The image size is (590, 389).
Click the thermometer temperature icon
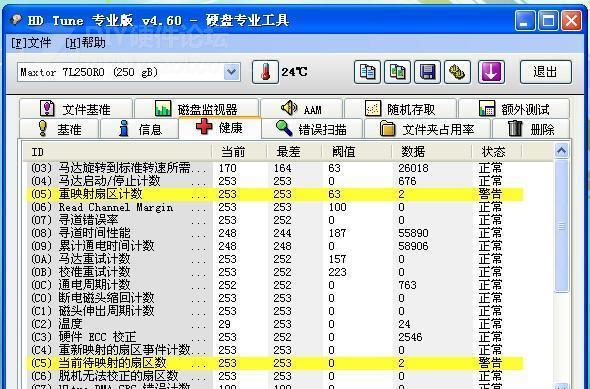click(x=265, y=72)
